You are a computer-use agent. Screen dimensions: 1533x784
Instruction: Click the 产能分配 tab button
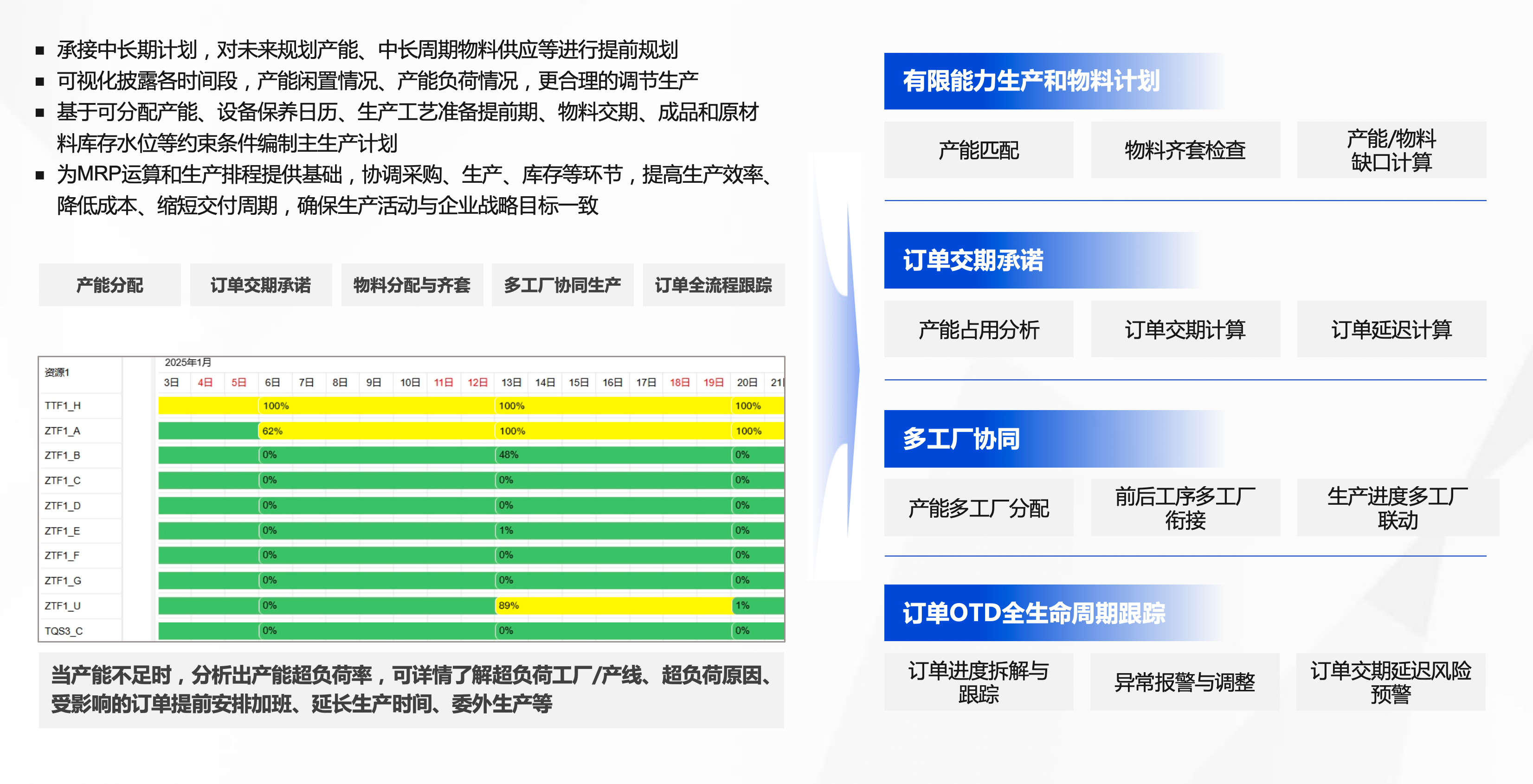click(x=109, y=285)
